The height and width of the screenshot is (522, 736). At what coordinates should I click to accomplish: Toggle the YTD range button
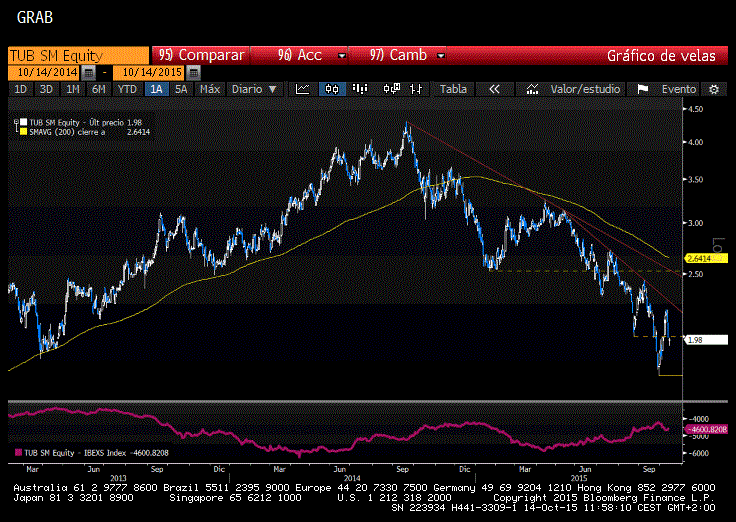127,89
